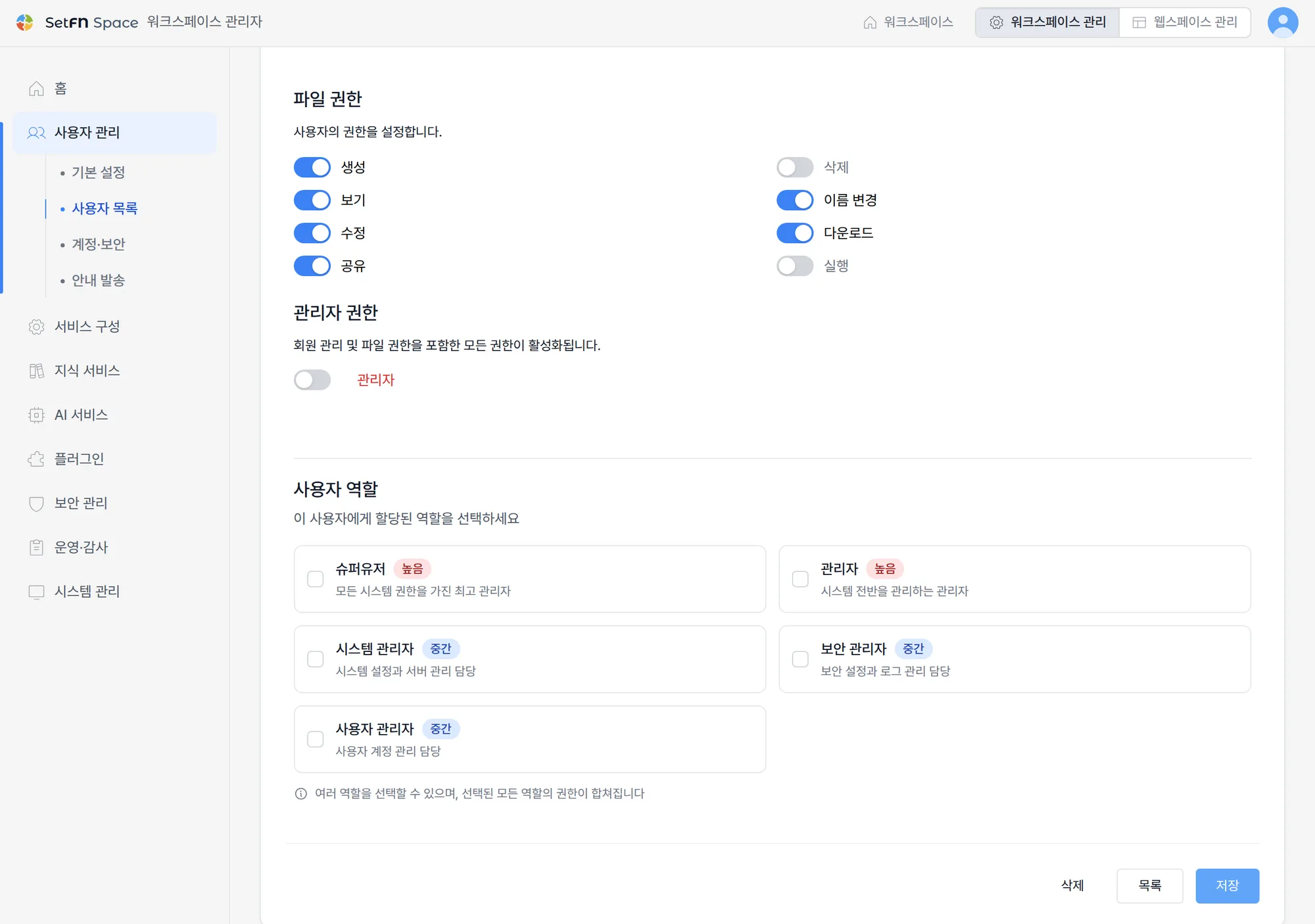Click the 보안 관리 shield icon
Viewport: 1315px width, 924px height.
coord(37,503)
